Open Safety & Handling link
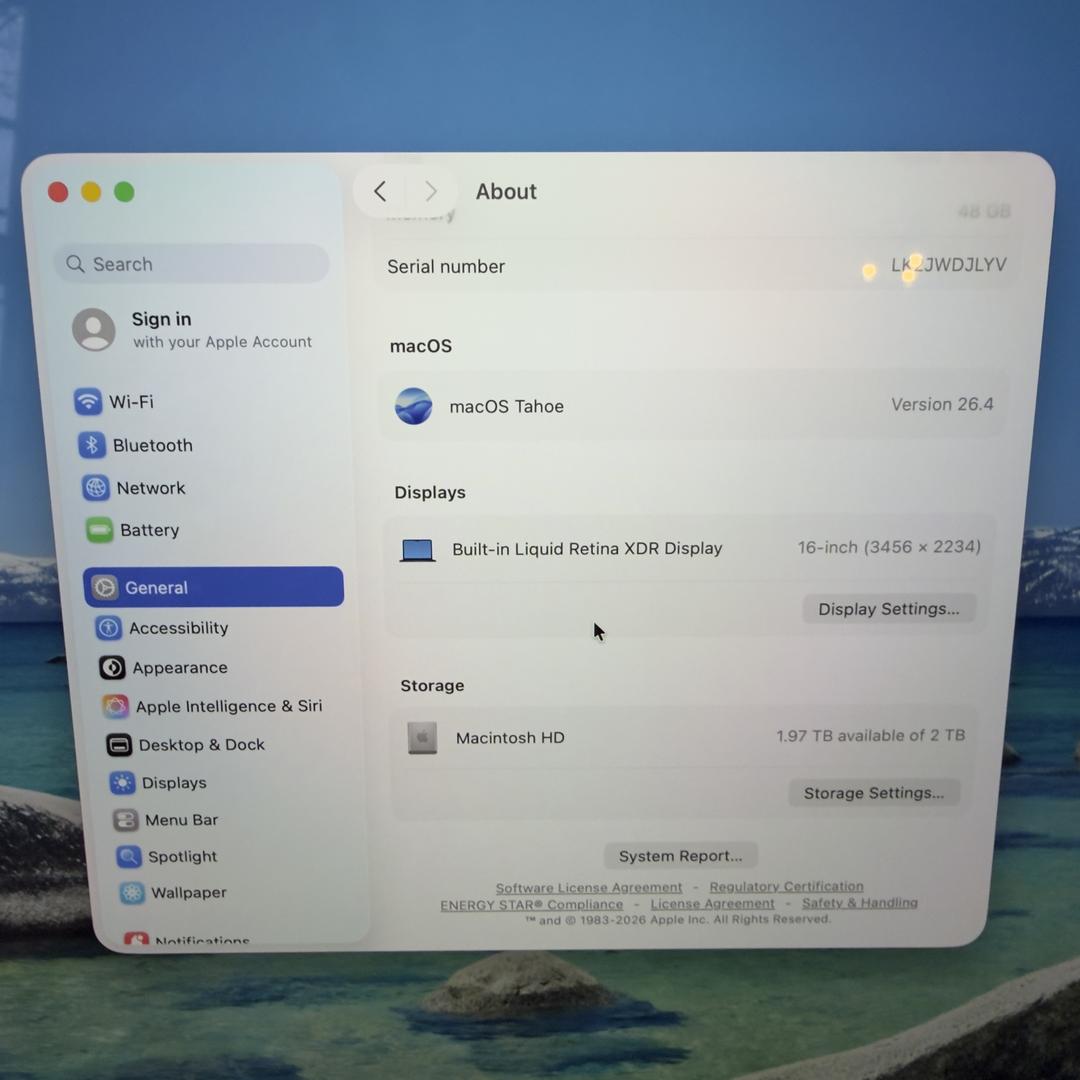The image size is (1080, 1080). (860, 902)
